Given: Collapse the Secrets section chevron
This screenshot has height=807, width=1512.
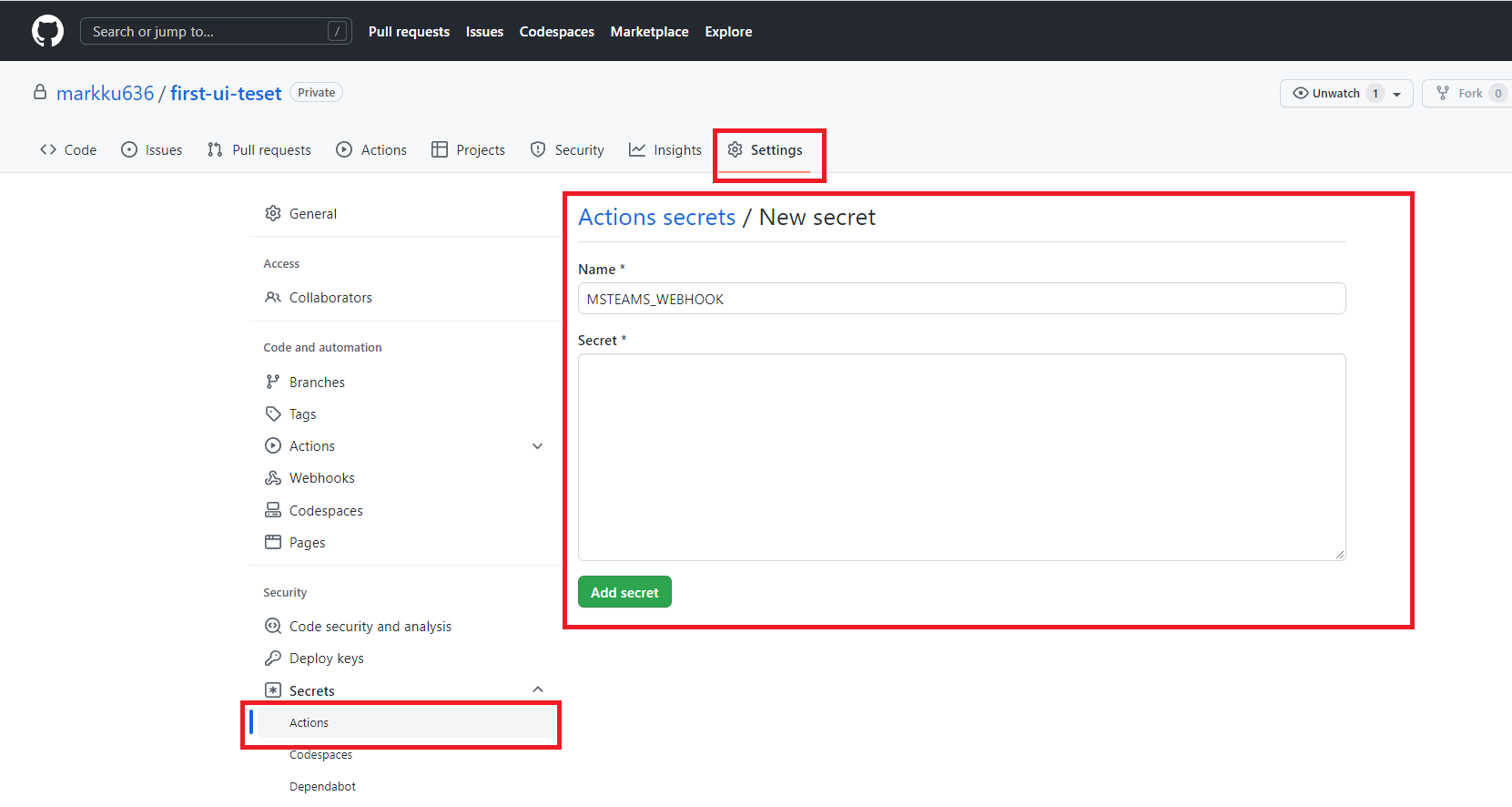Looking at the screenshot, I should (537, 690).
